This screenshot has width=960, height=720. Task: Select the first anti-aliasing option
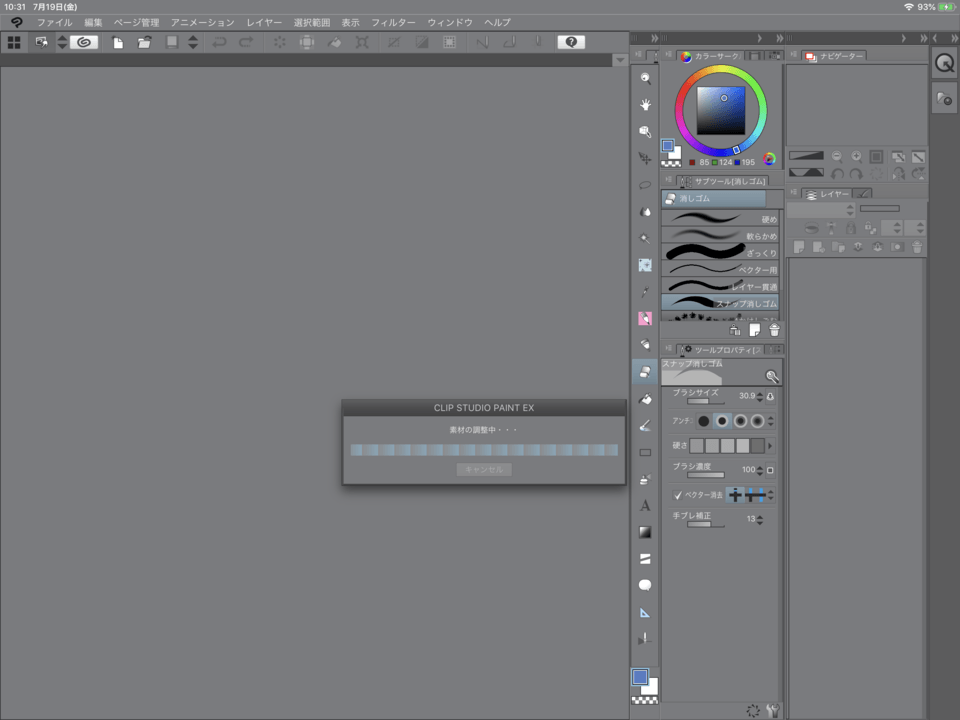pyautogui.click(x=704, y=421)
